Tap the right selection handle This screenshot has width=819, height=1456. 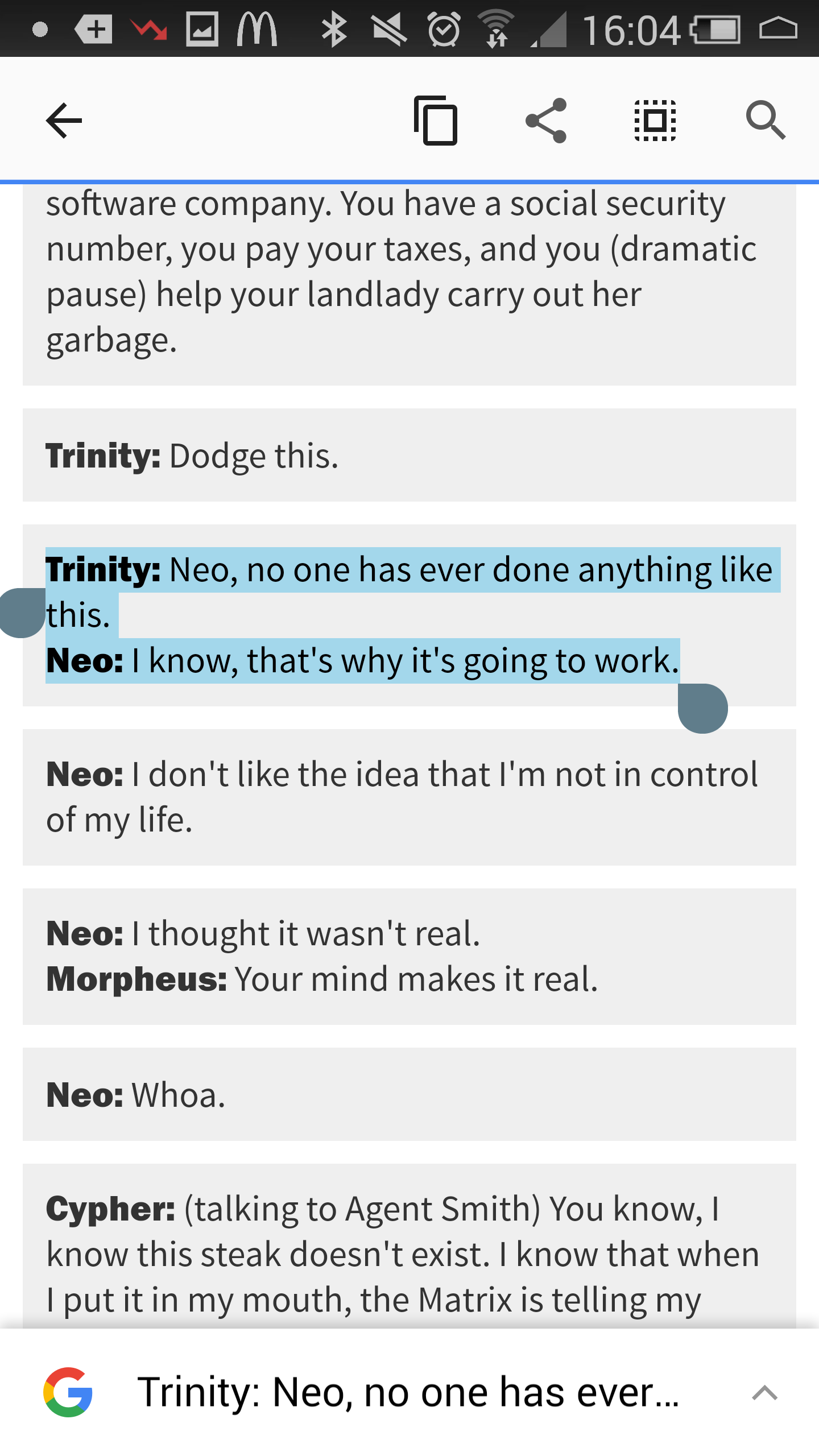tap(703, 709)
